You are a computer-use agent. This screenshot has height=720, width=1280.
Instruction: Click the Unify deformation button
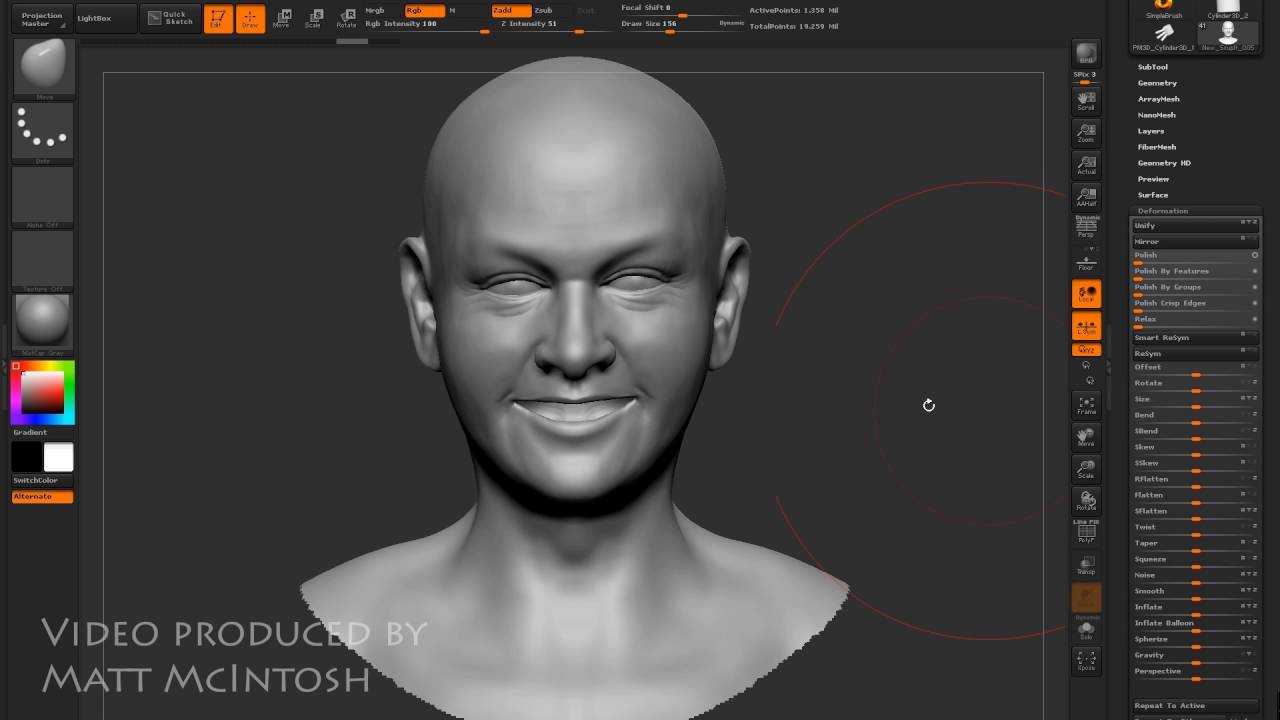(x=1195, y=226)
